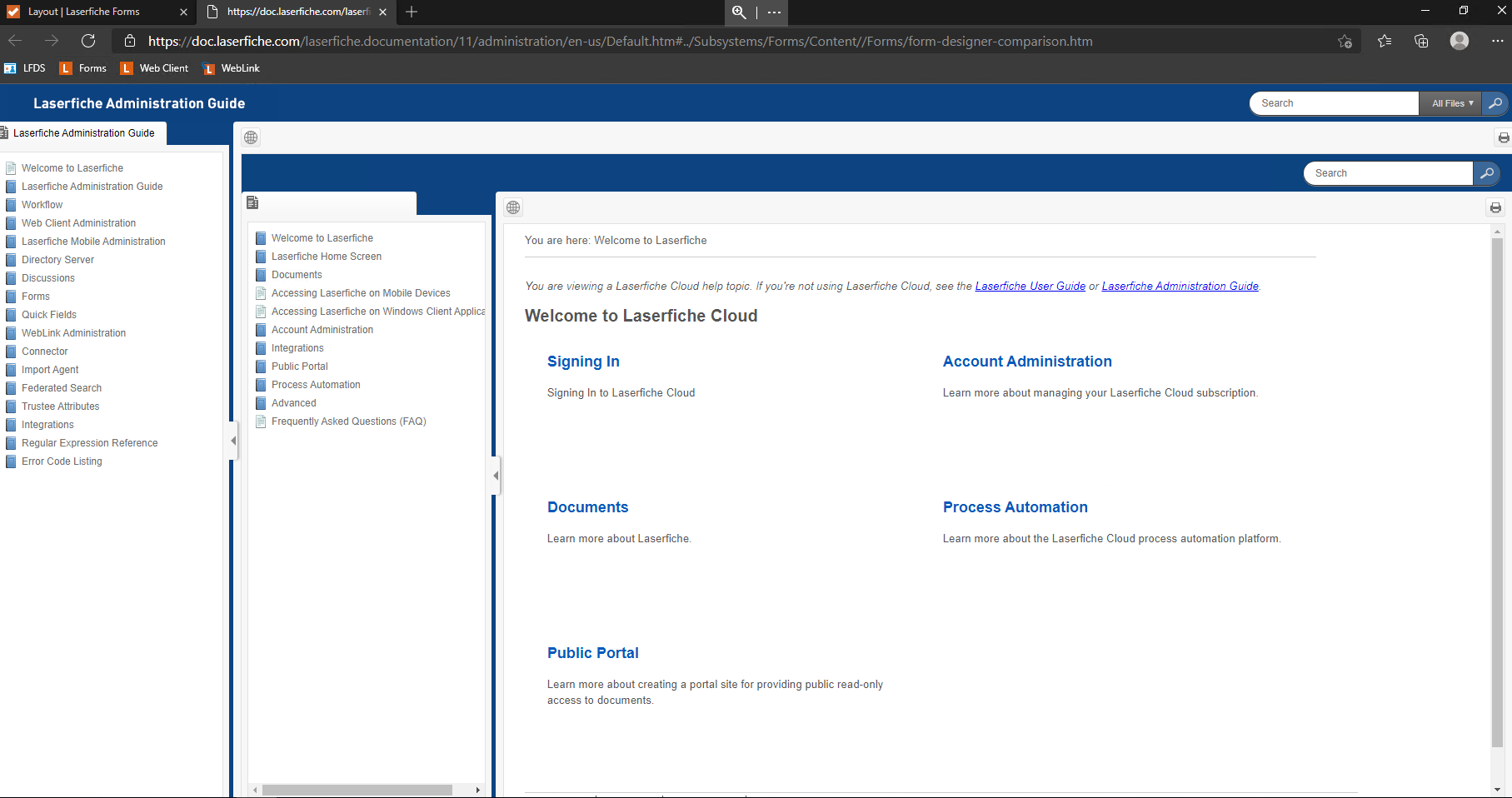Image resolution: width=1512 pixels, height=798 pixels.
Task: Click right arrow of contents horizontal scrollbar
Action: [478, 790]
